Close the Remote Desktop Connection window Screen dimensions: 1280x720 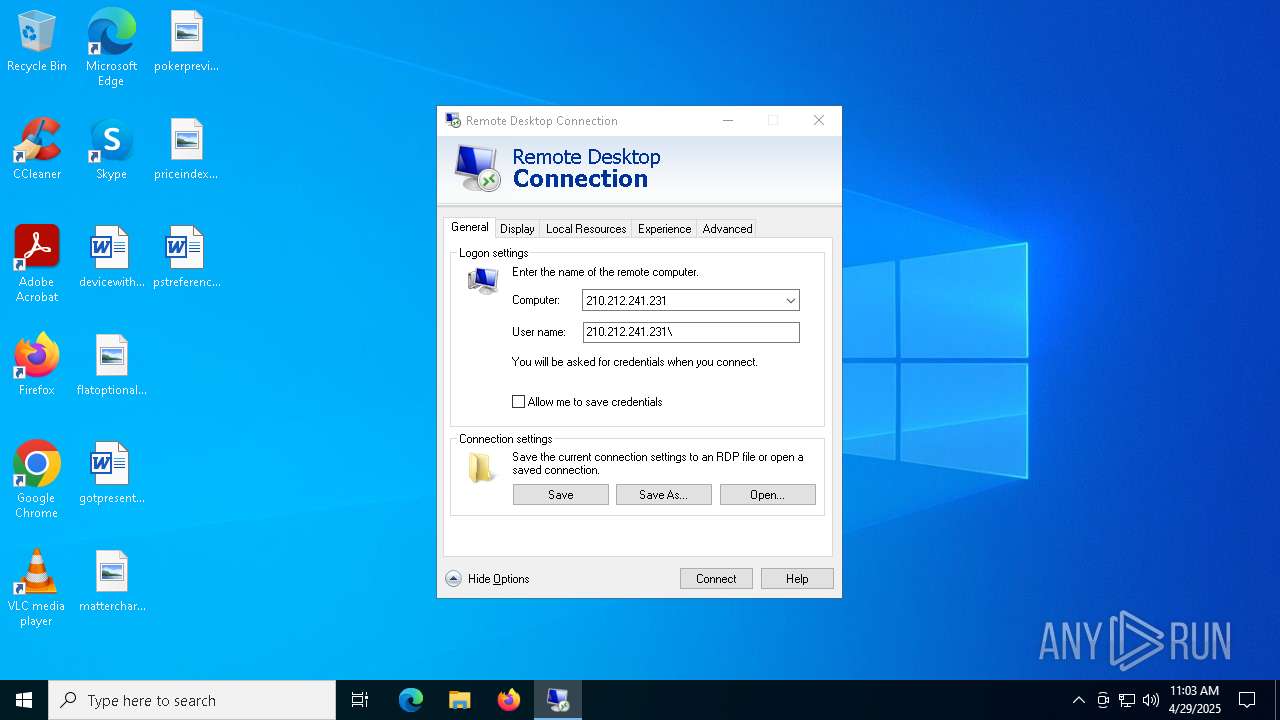pyautogui.click(x=819, y=120)
